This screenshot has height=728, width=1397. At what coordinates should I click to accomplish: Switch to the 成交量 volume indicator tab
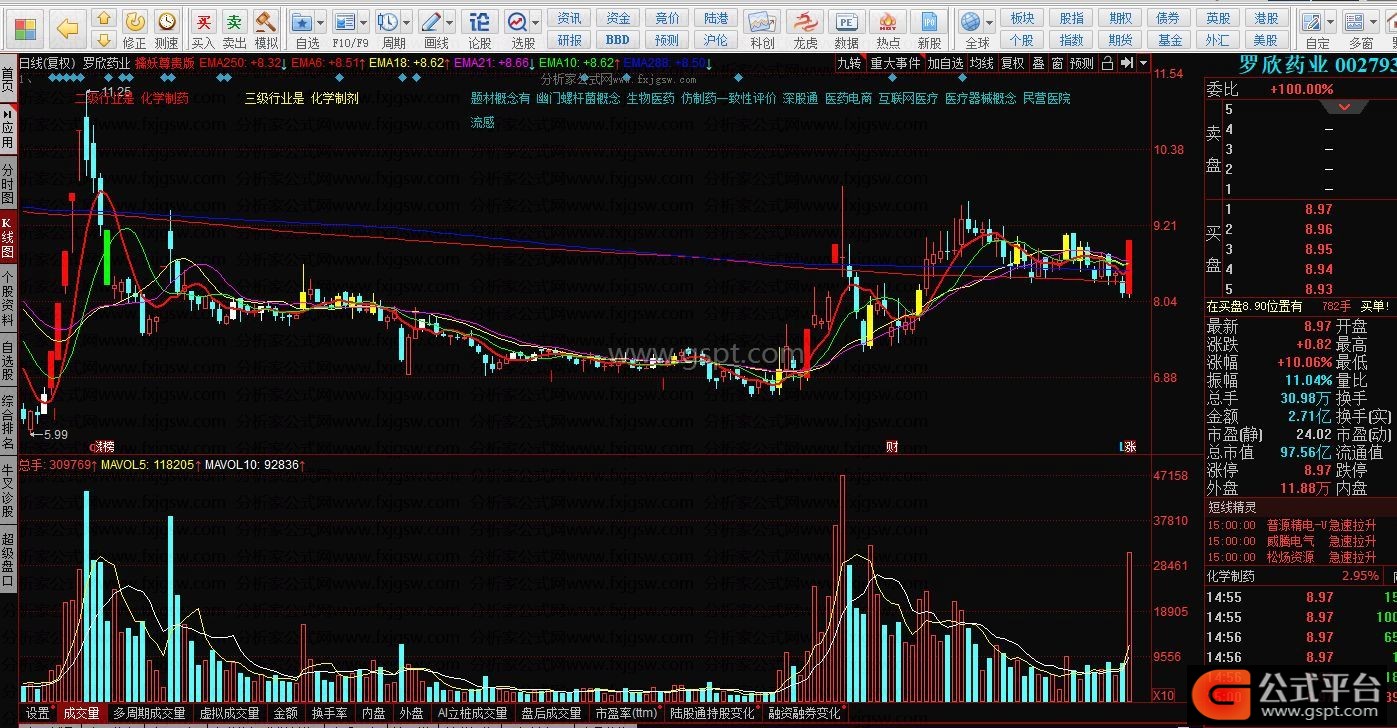(82, 713)
